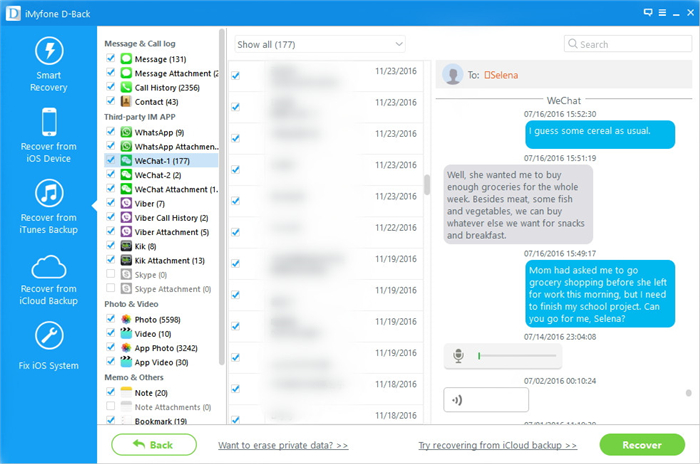Image resolution: width=700 pixels, height=464 pixels.
Task: Select Viber Attachment (5) in the list
Action: pyautogui.click(x=172, y=232)
